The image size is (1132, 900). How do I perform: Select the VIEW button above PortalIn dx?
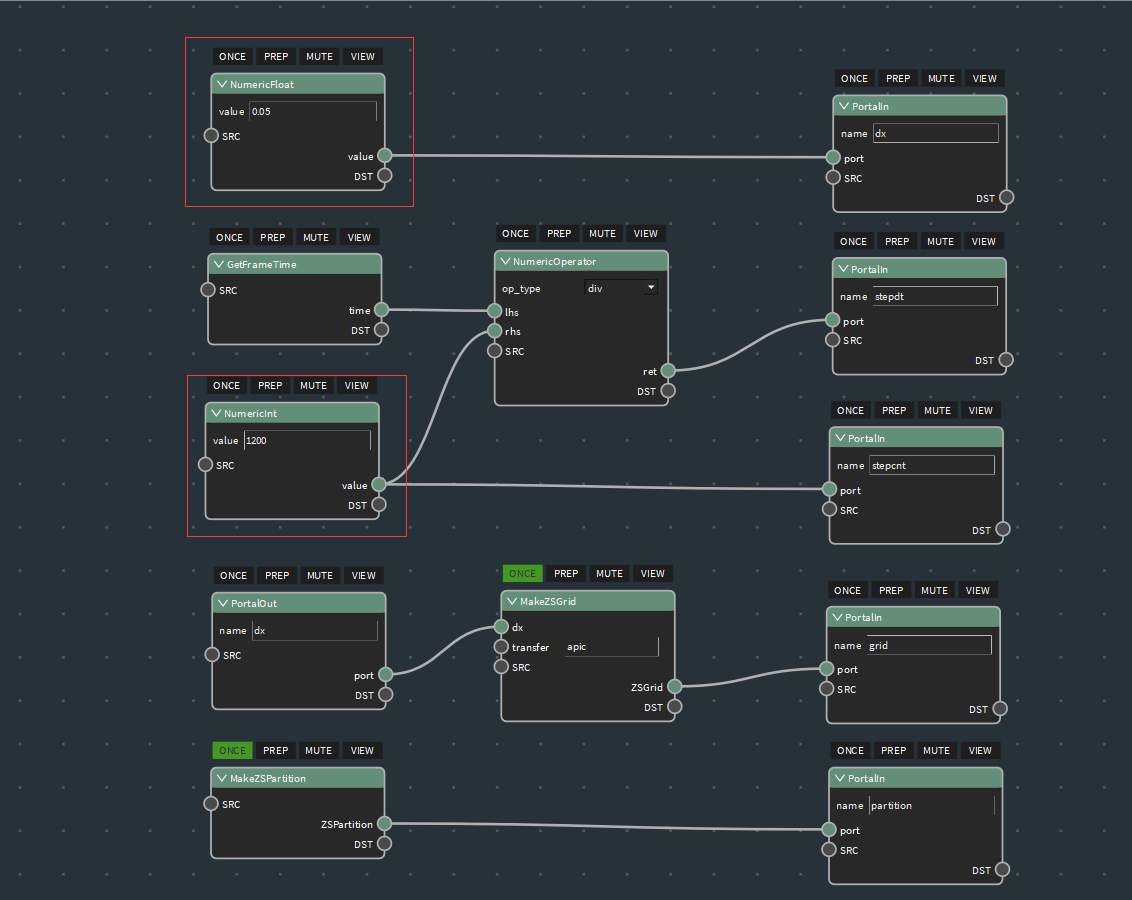tap(984, 79)
